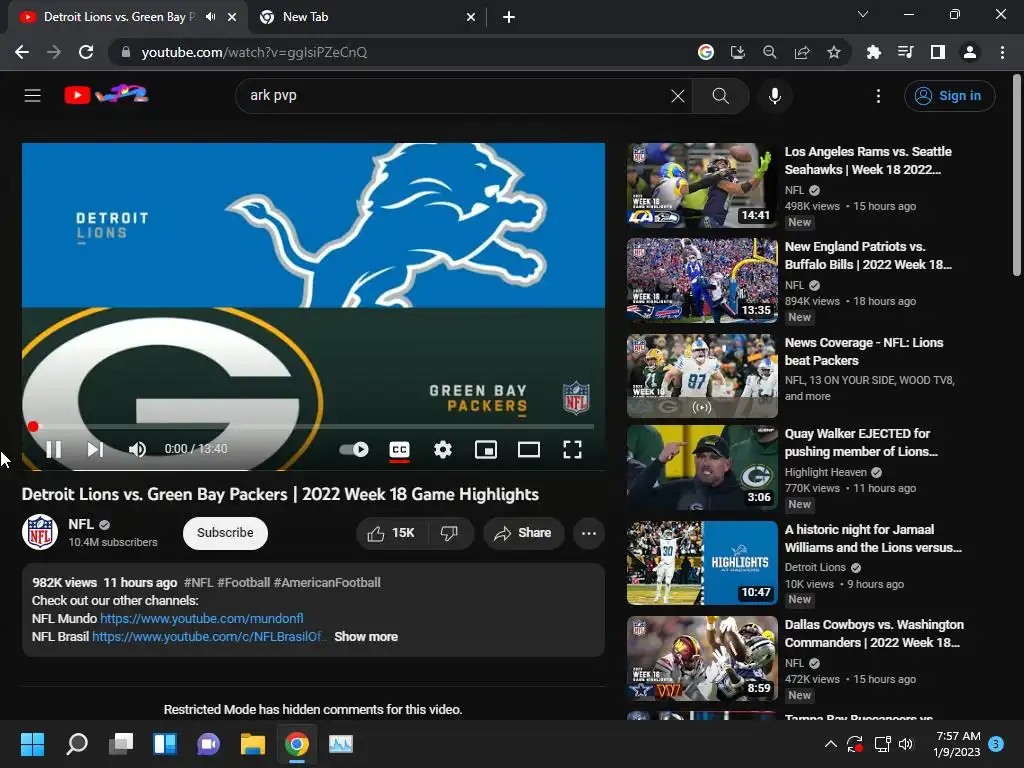
Task: Click the search magnifier button
Action: [720, 96]
